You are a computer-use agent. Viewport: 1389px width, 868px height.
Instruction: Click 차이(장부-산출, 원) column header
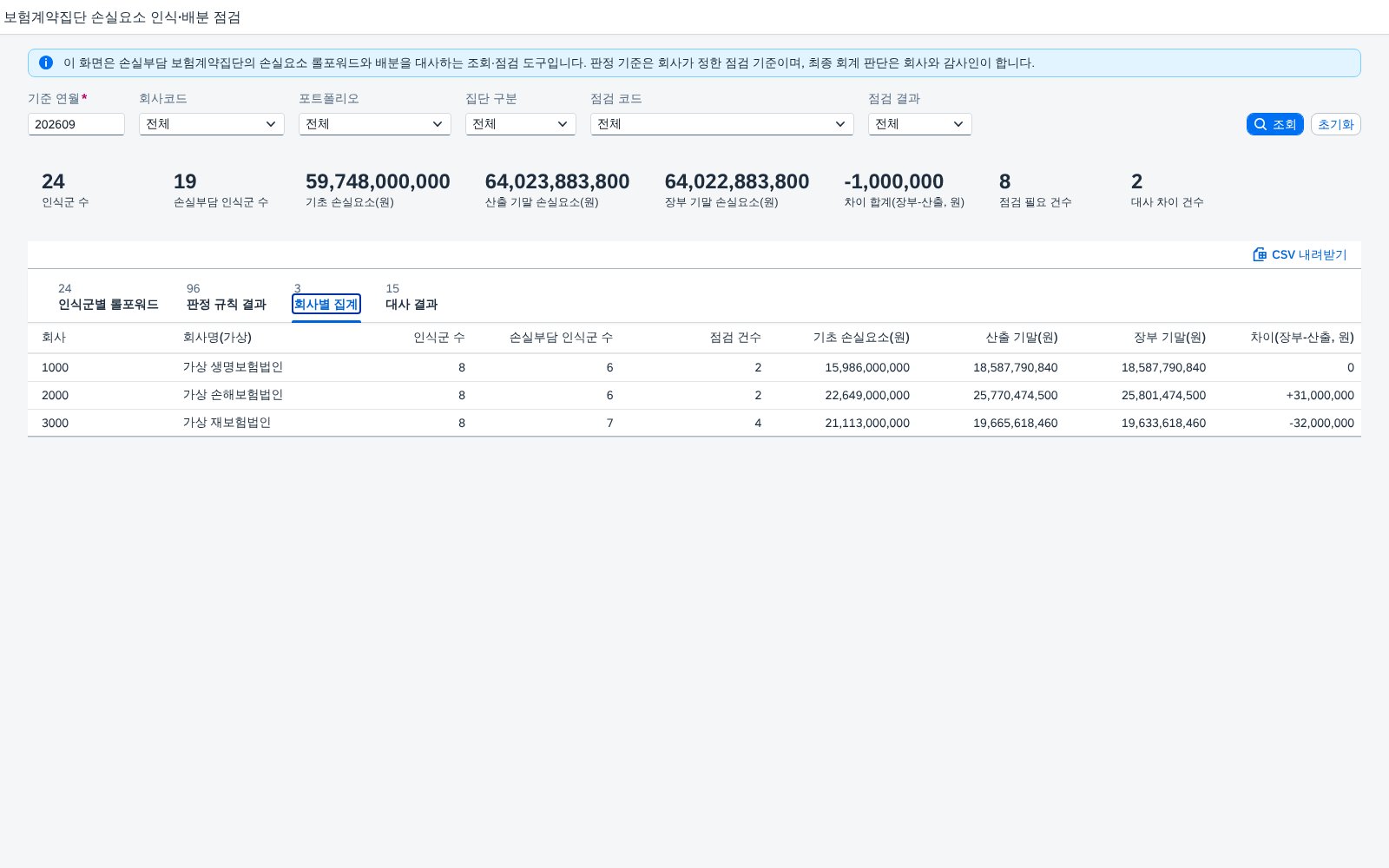click(x=1302, y=338)
